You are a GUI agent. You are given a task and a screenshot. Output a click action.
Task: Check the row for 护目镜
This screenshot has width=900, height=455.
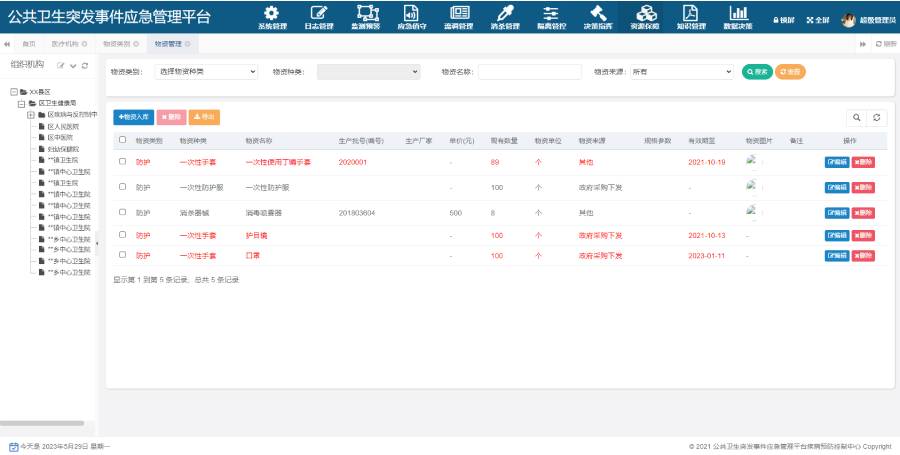122,234
